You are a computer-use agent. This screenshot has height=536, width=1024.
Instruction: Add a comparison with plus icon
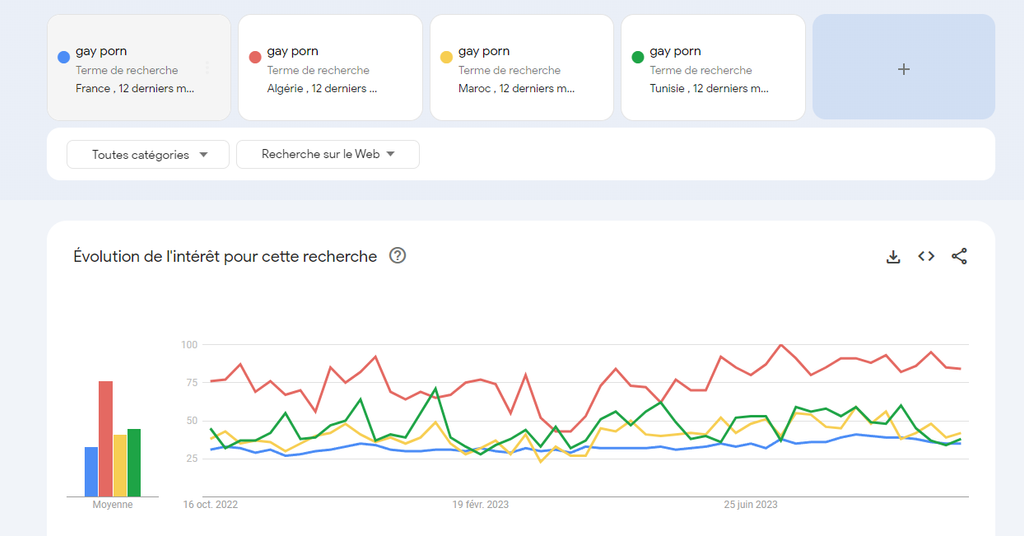(x=903, y=69)
